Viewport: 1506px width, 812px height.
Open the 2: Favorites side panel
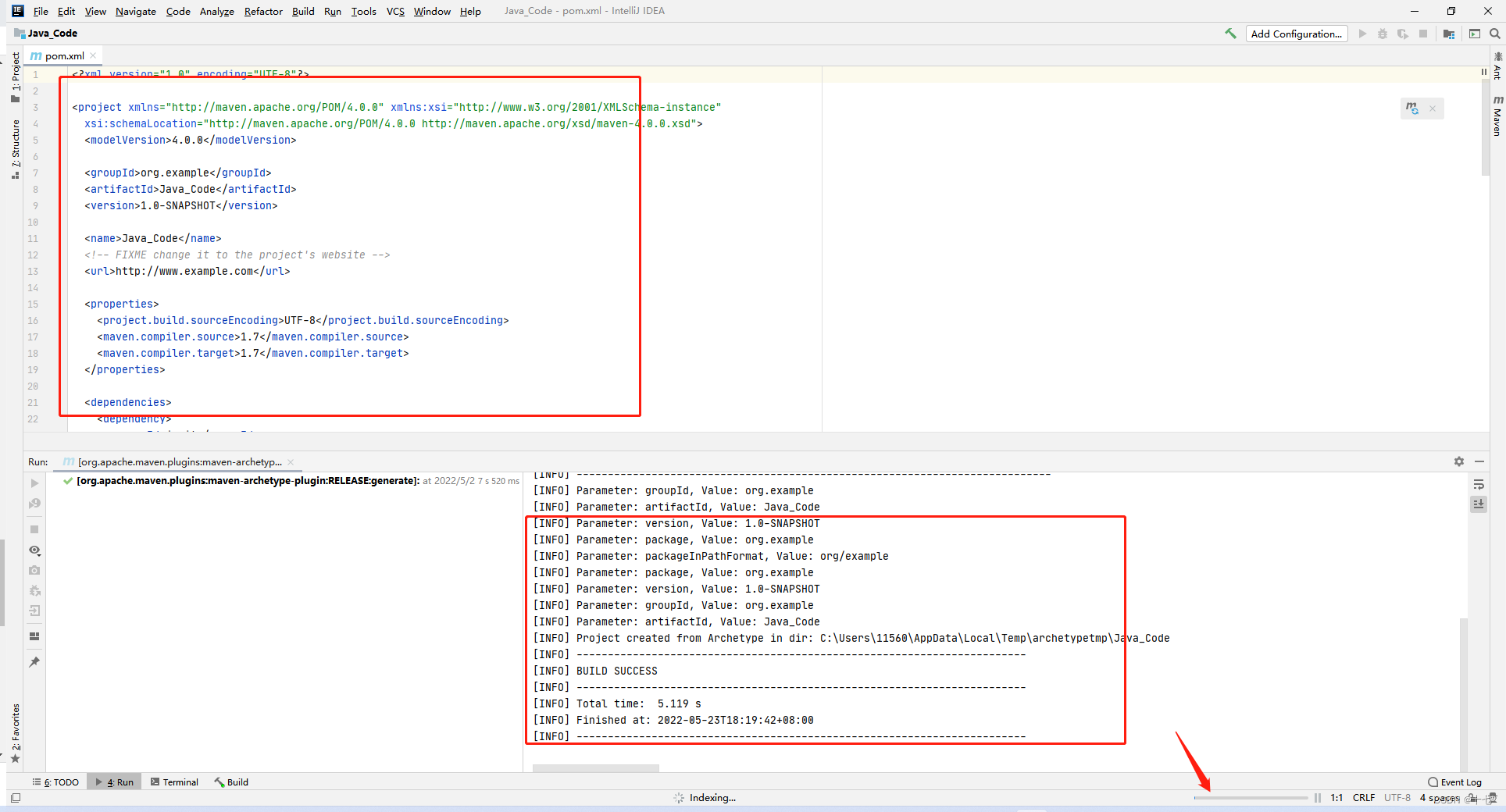click(x=15, y=733)
